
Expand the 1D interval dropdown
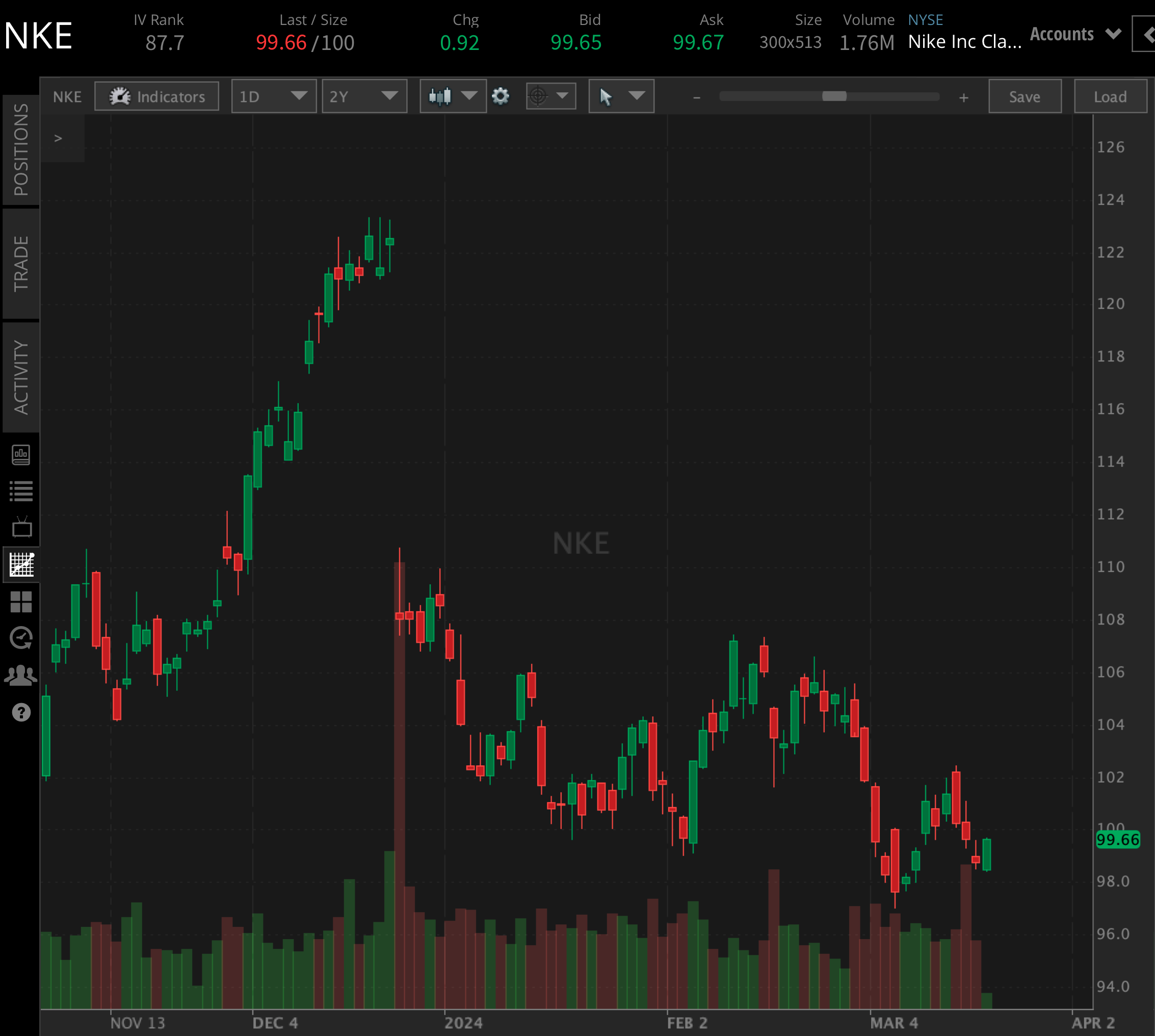(274, 96)
